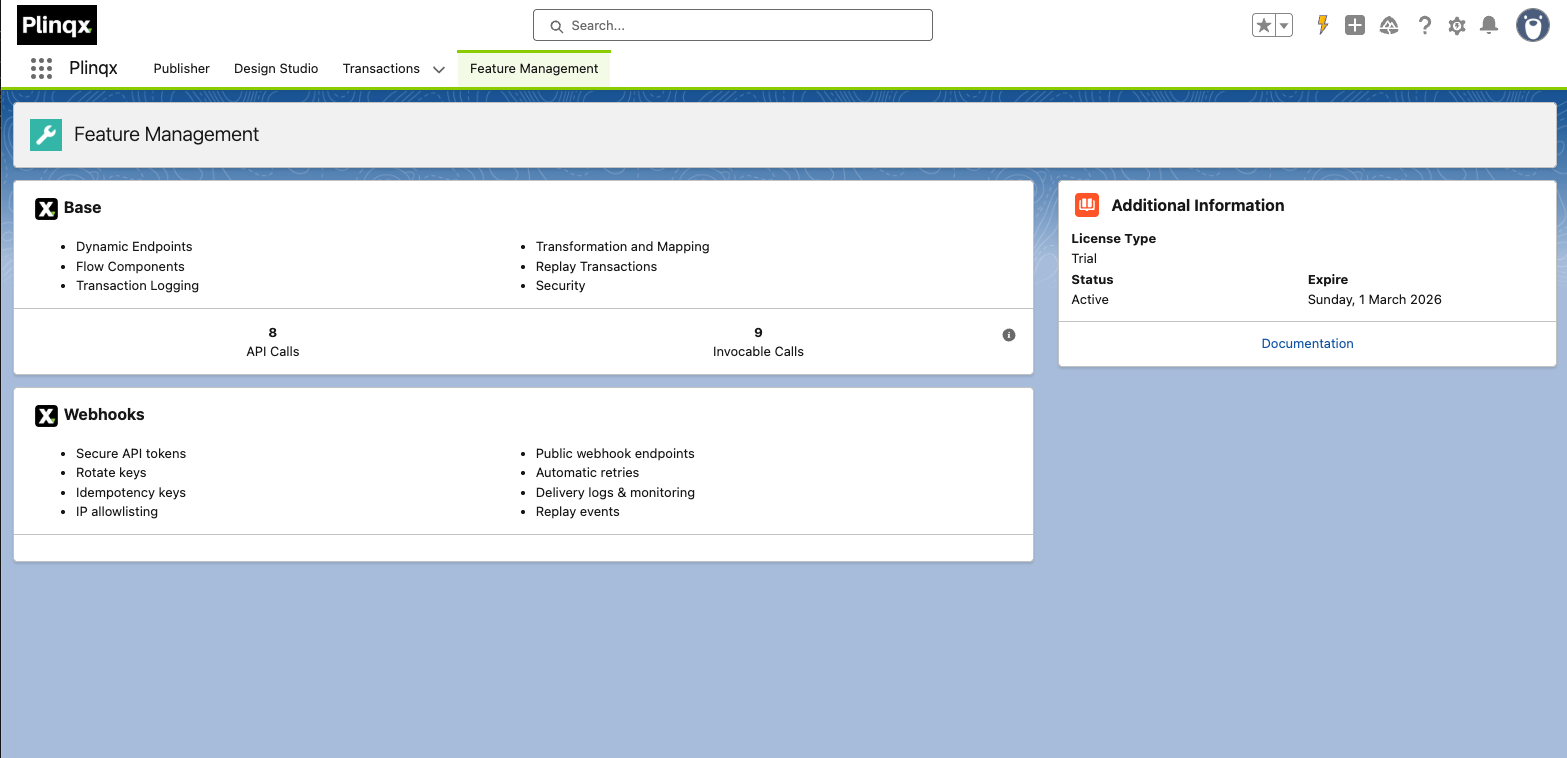Click 'Secure API tokens' list item
Viewport: 1567px width, 758px height.
[x=131, y=453]
